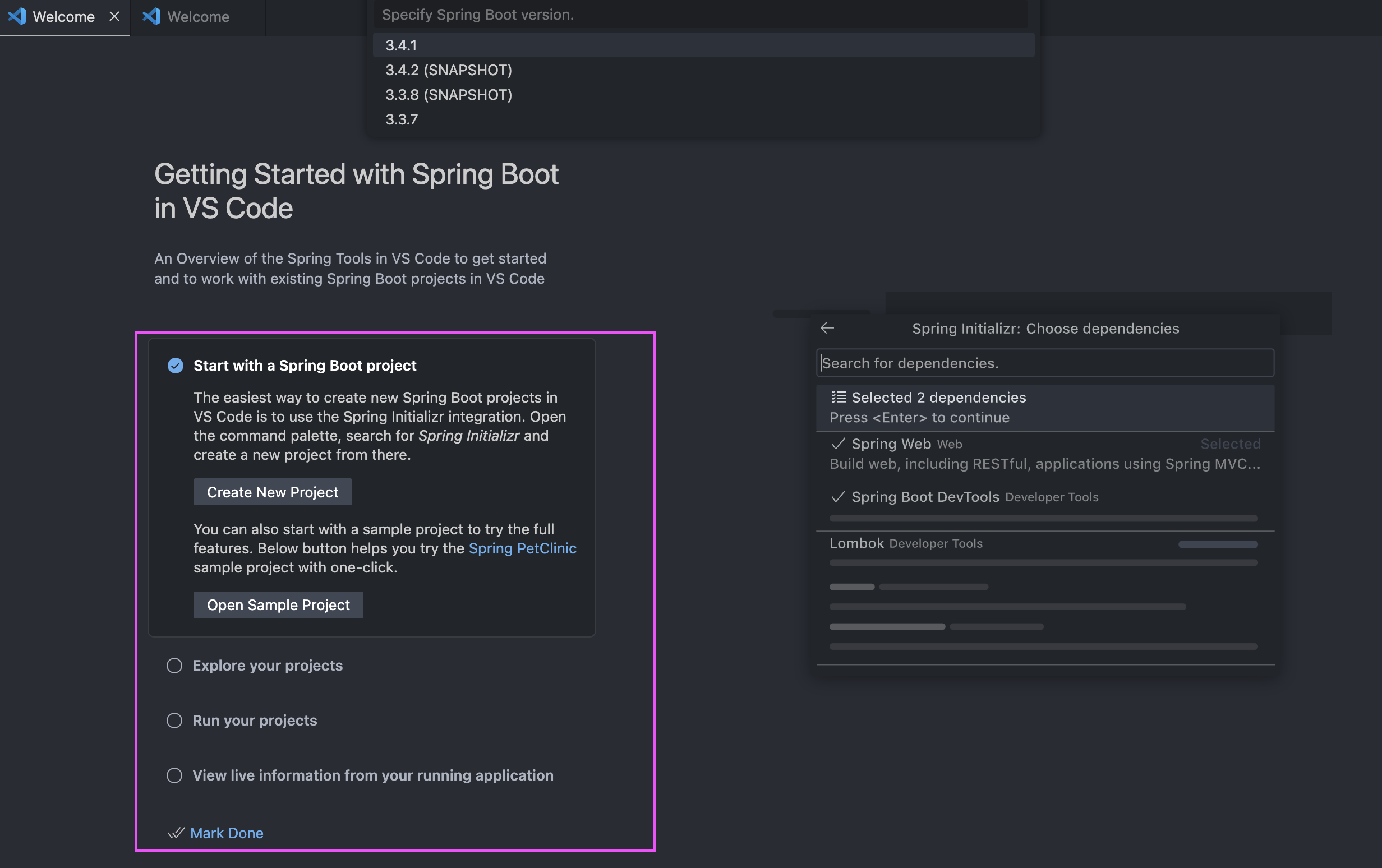The width and height of the screenshot is (1382, 868).
Task: Click VS Code icon on active Welcome tab
Action: click(x=17, y=17)
